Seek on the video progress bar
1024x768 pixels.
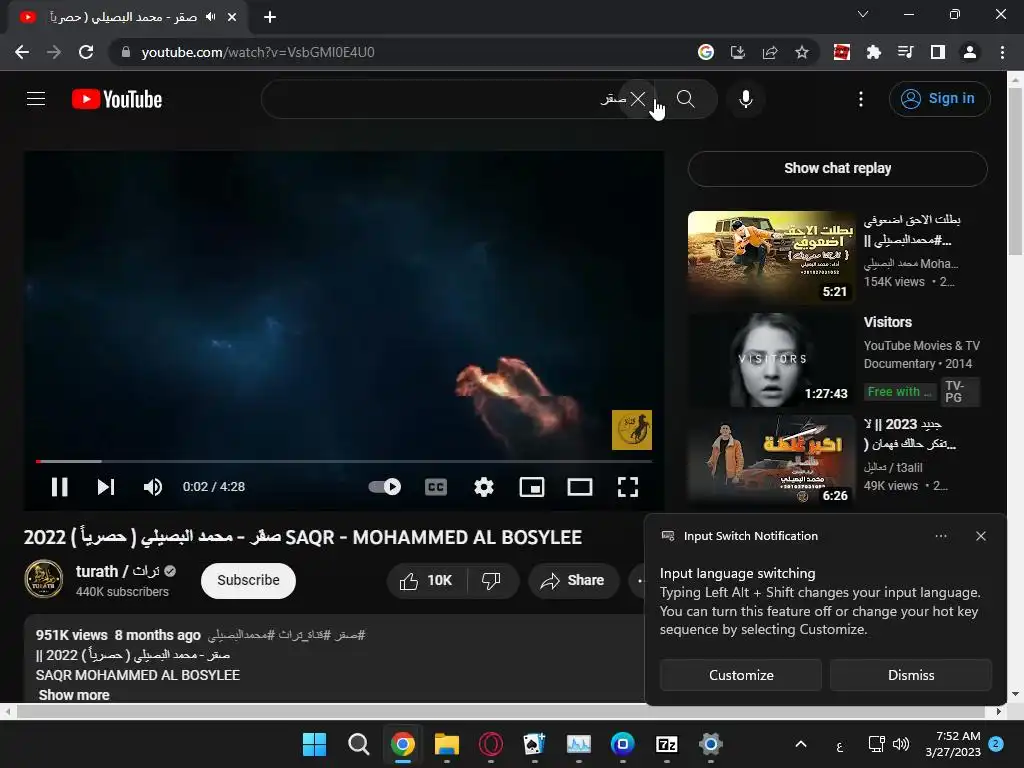[x=344, y=461]
